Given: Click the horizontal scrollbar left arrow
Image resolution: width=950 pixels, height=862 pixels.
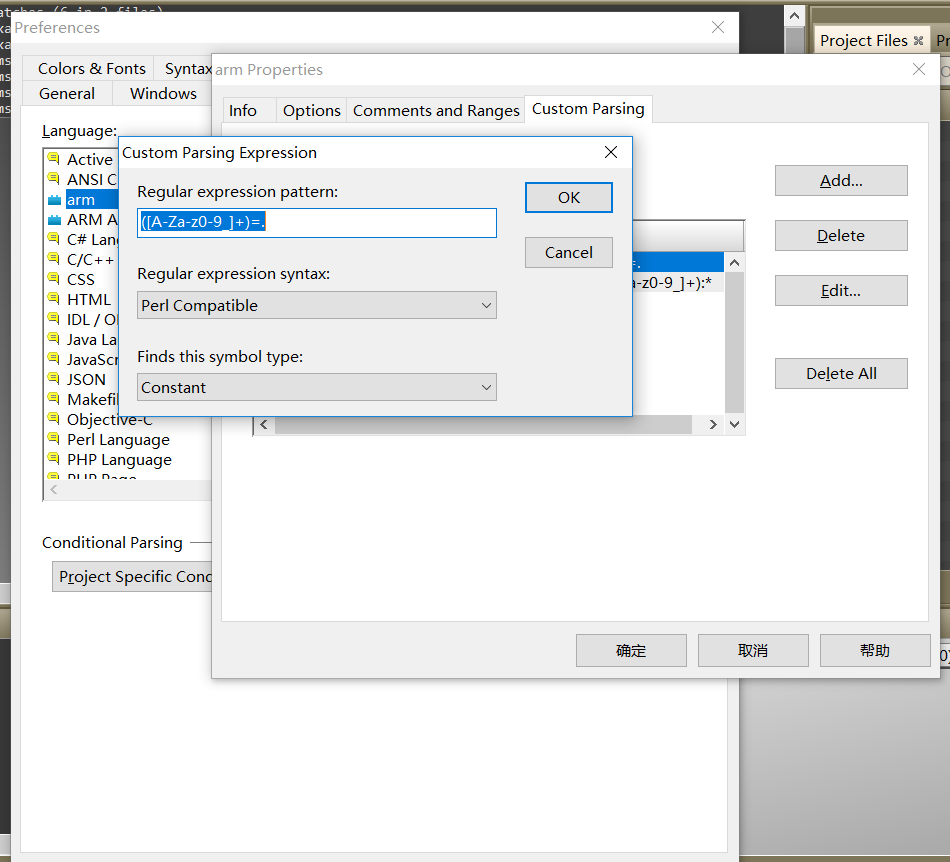Looking at the screenshot, I should click(263, 424).
